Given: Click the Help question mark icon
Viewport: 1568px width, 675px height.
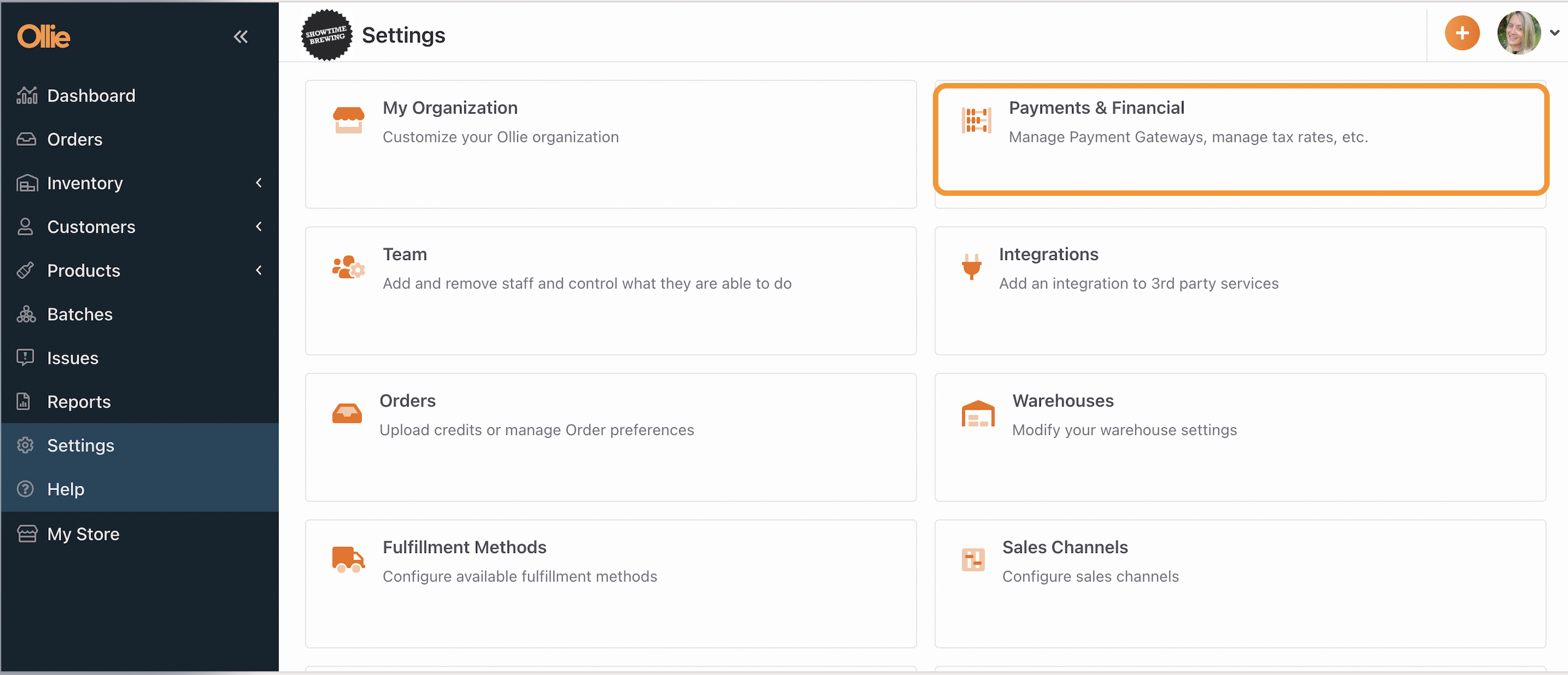Looking at the screenshot, I should (x=25, y=489).
